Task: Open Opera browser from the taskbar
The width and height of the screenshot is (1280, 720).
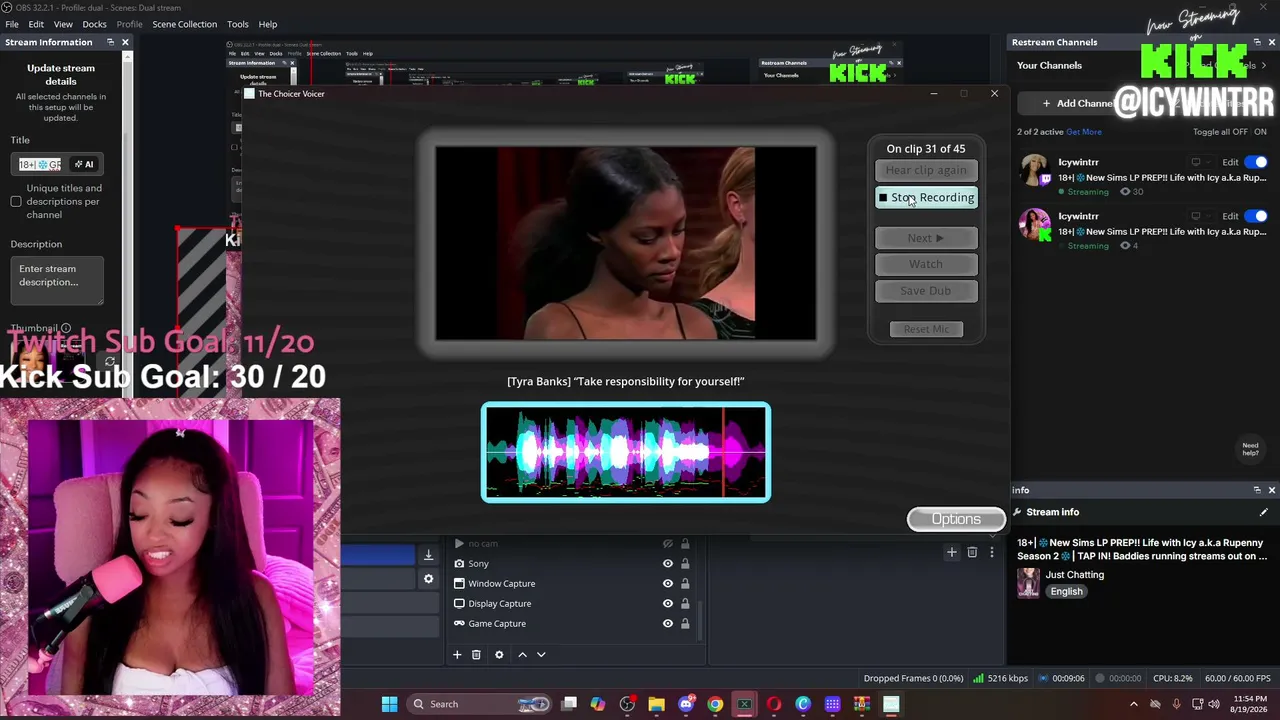Action: coord(774,704)
